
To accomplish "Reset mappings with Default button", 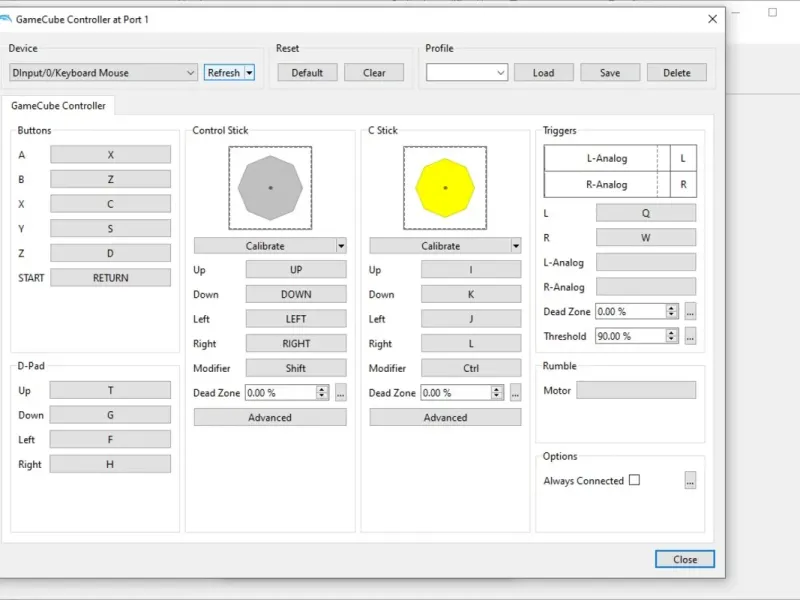I will point(307,73).
